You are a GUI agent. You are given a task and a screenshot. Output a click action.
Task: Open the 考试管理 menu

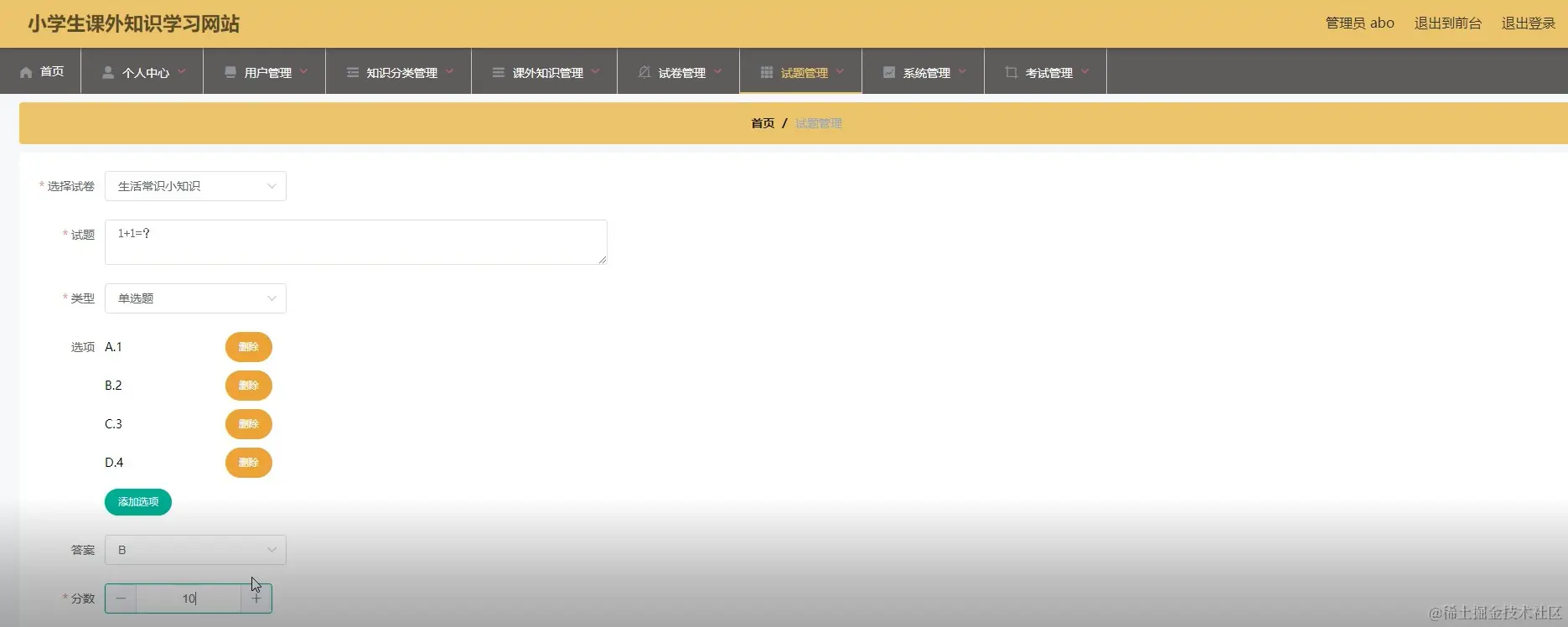[x=1046, y=71]
